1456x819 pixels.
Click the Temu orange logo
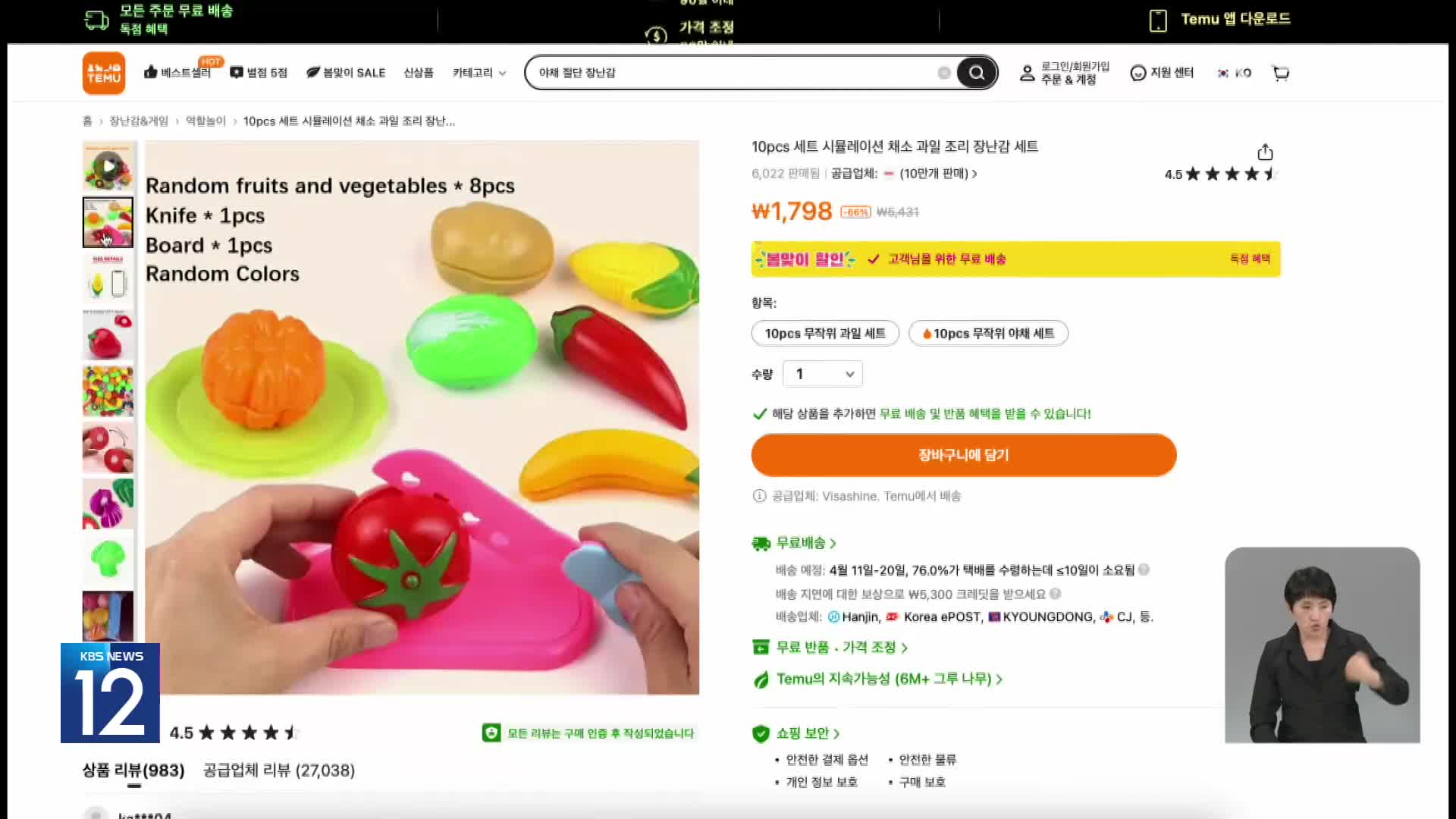(104, 73)
